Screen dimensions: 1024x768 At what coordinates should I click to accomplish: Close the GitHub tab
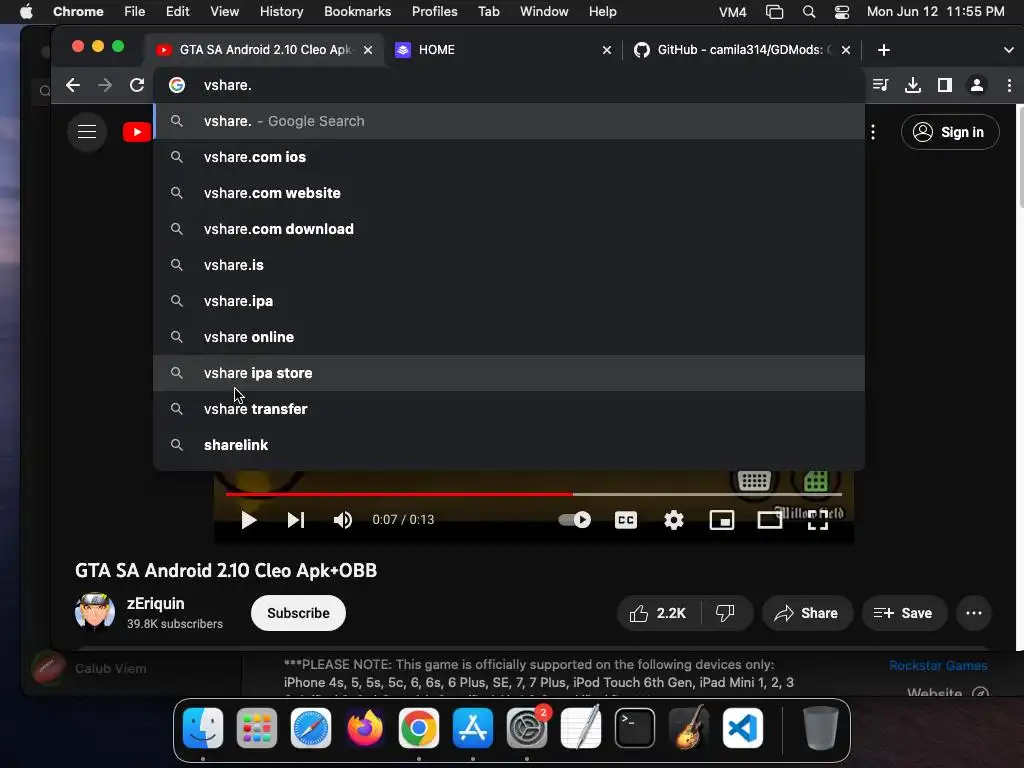[846, 50]
